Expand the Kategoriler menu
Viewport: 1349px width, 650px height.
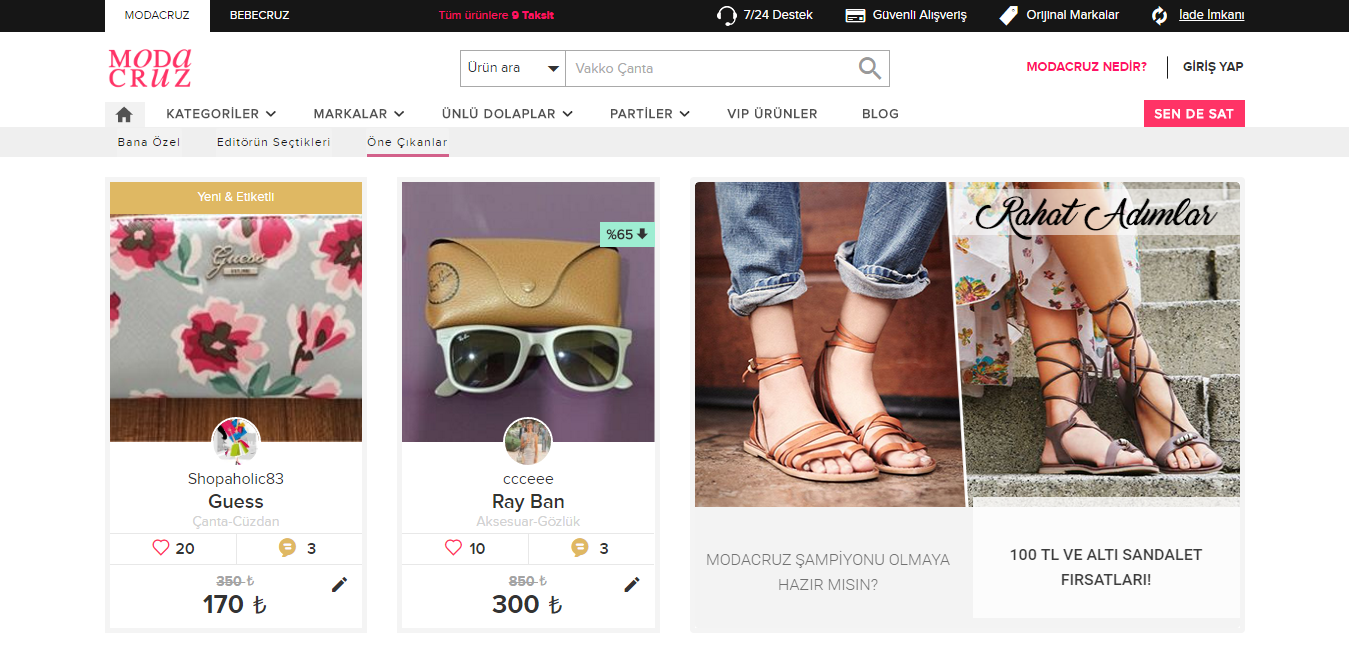(x=221, y=114)
